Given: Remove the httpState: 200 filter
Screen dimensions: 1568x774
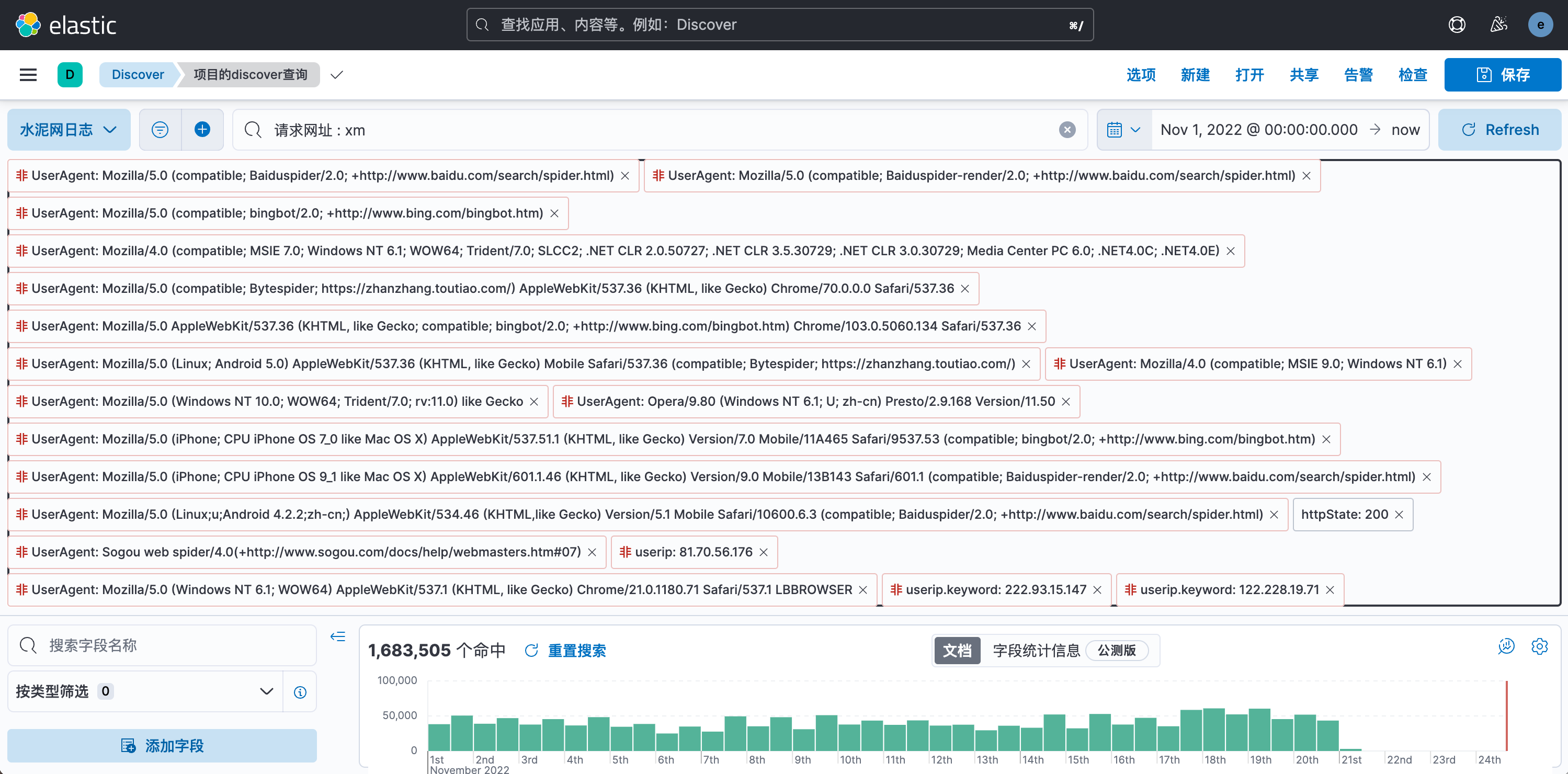Looking at the screenshot, I should coord(1399,515).
